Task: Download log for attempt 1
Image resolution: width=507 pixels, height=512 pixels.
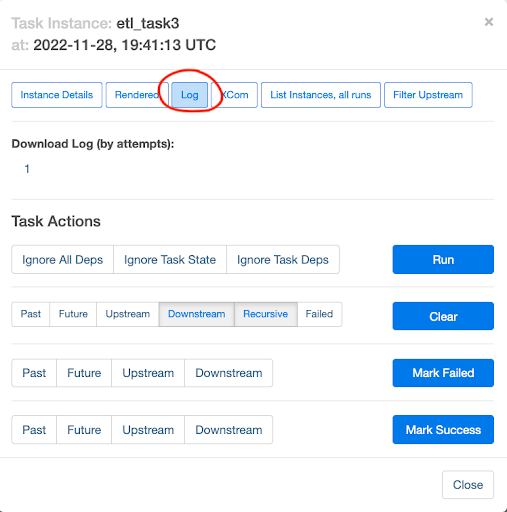Action: coord(27,169)
